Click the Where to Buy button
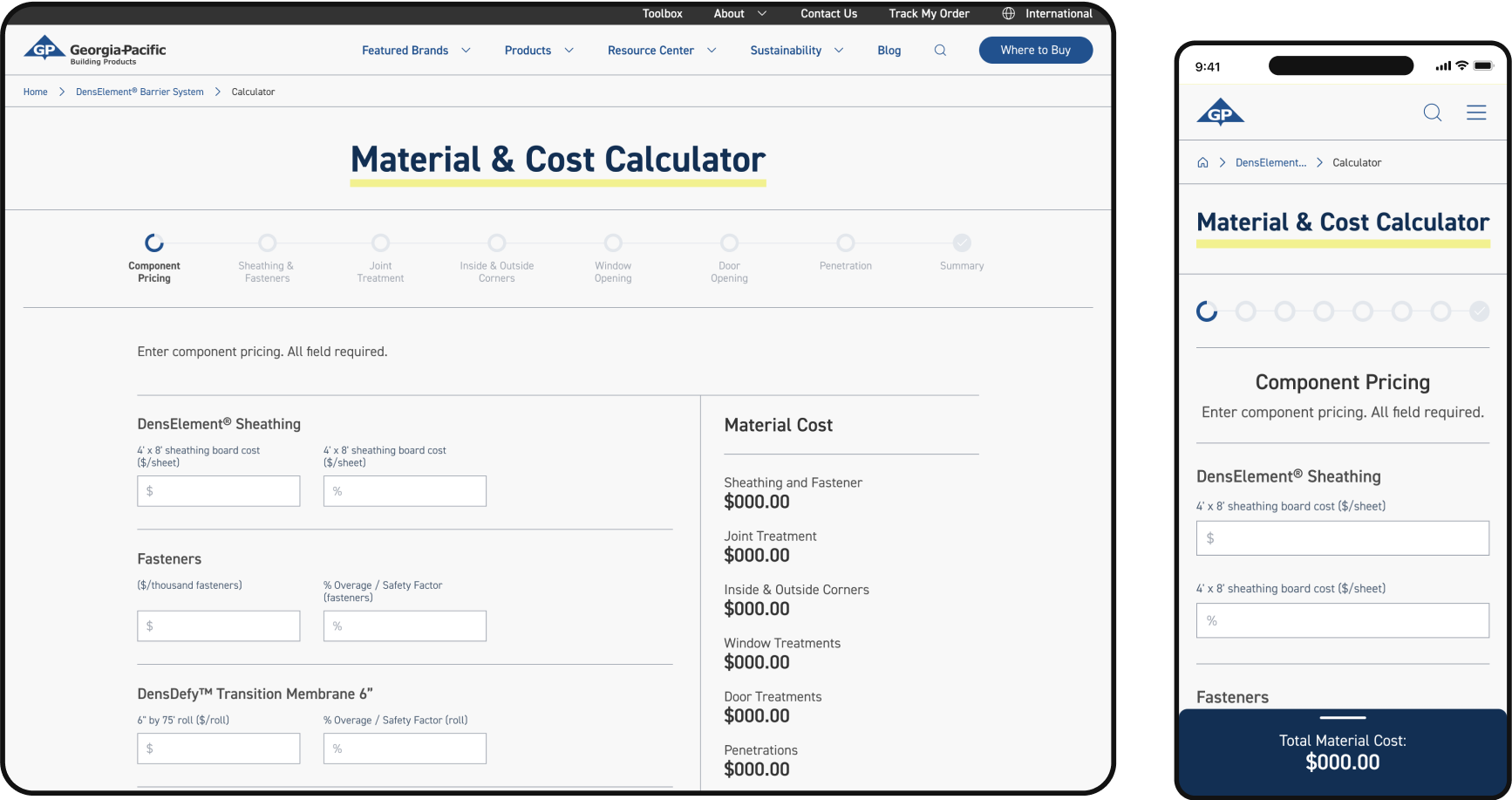This screenshot has width=1512, height=800. pos(1035,50)
